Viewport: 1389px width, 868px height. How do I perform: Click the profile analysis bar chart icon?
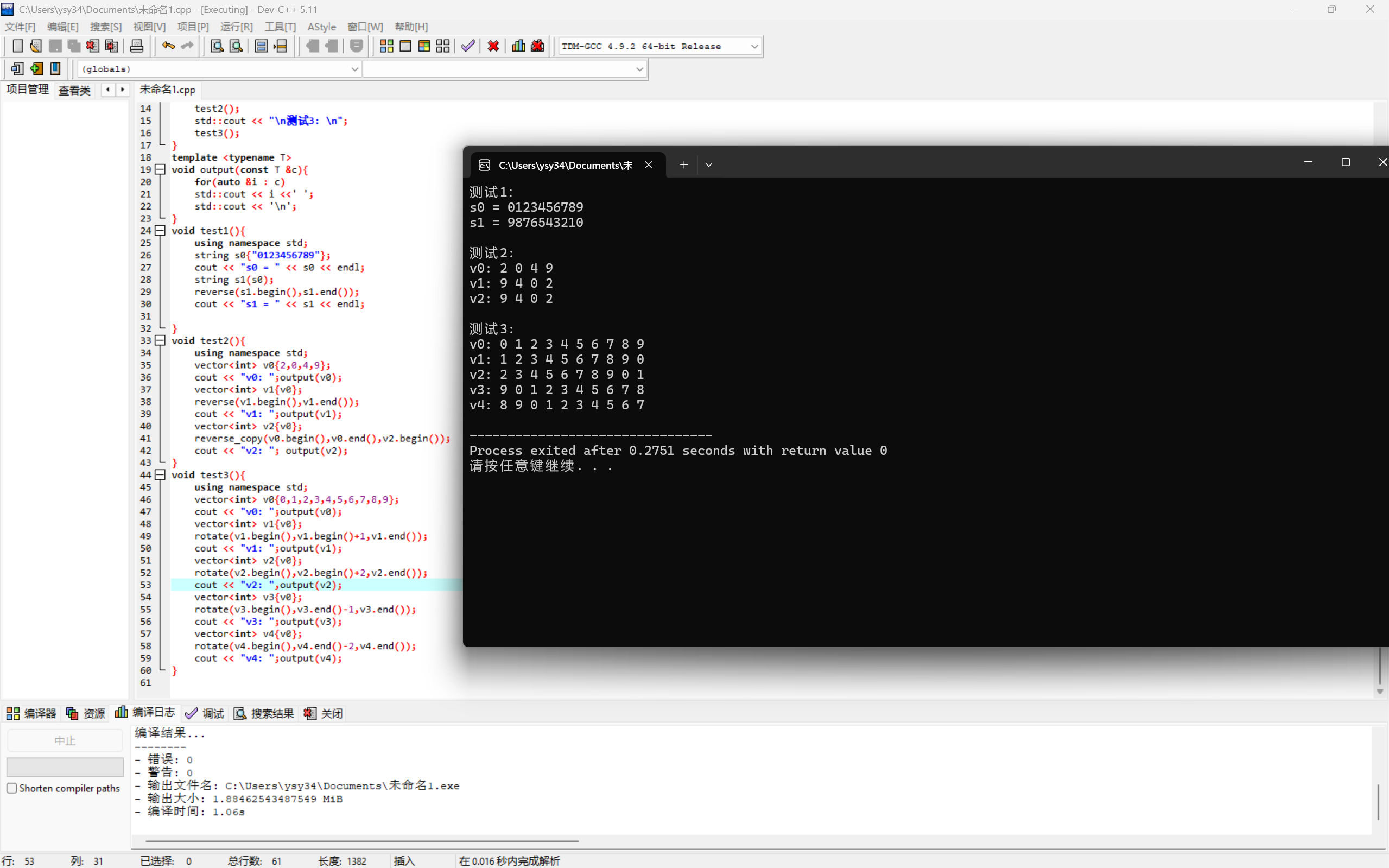(x=518, y=46)
